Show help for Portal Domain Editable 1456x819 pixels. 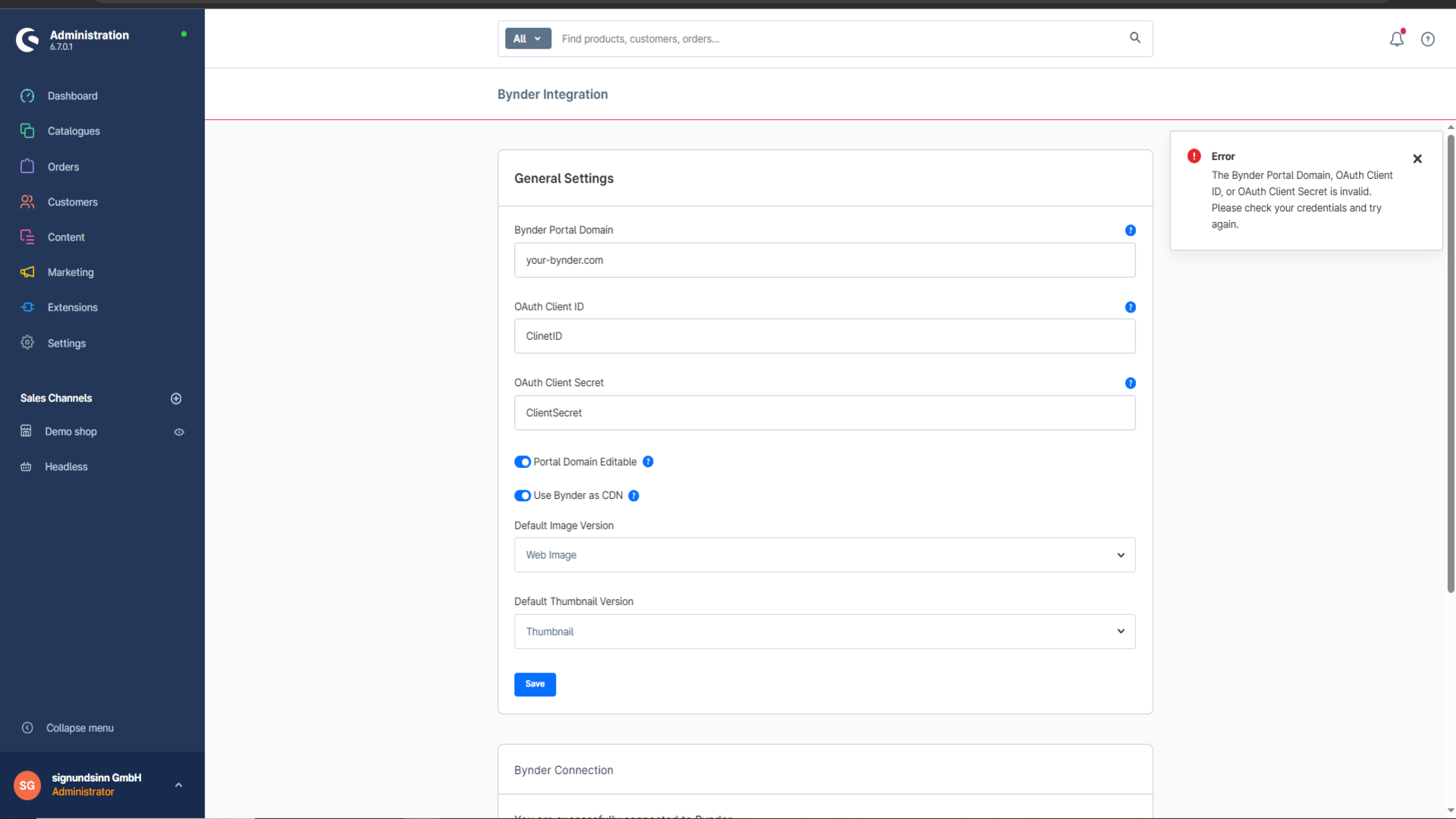648,461
